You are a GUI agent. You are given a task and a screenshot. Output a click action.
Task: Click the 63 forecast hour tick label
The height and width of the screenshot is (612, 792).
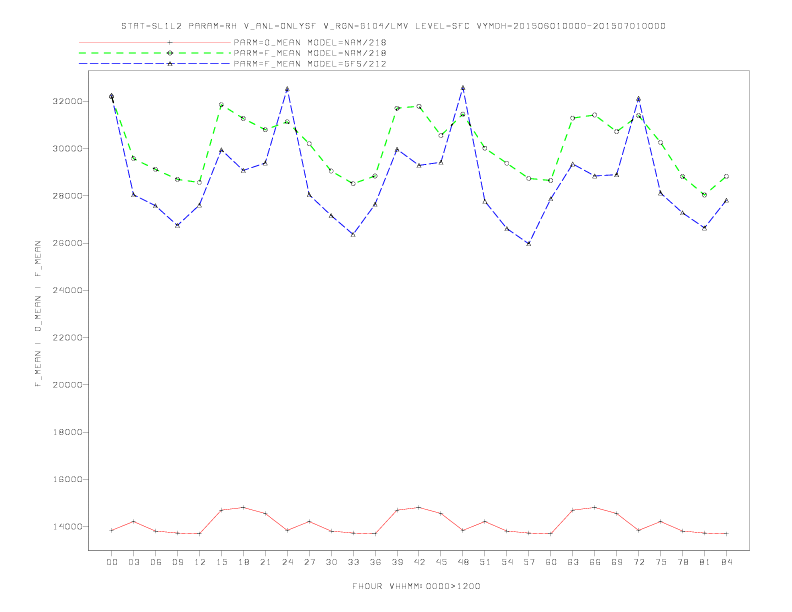[x=573, y=562]
